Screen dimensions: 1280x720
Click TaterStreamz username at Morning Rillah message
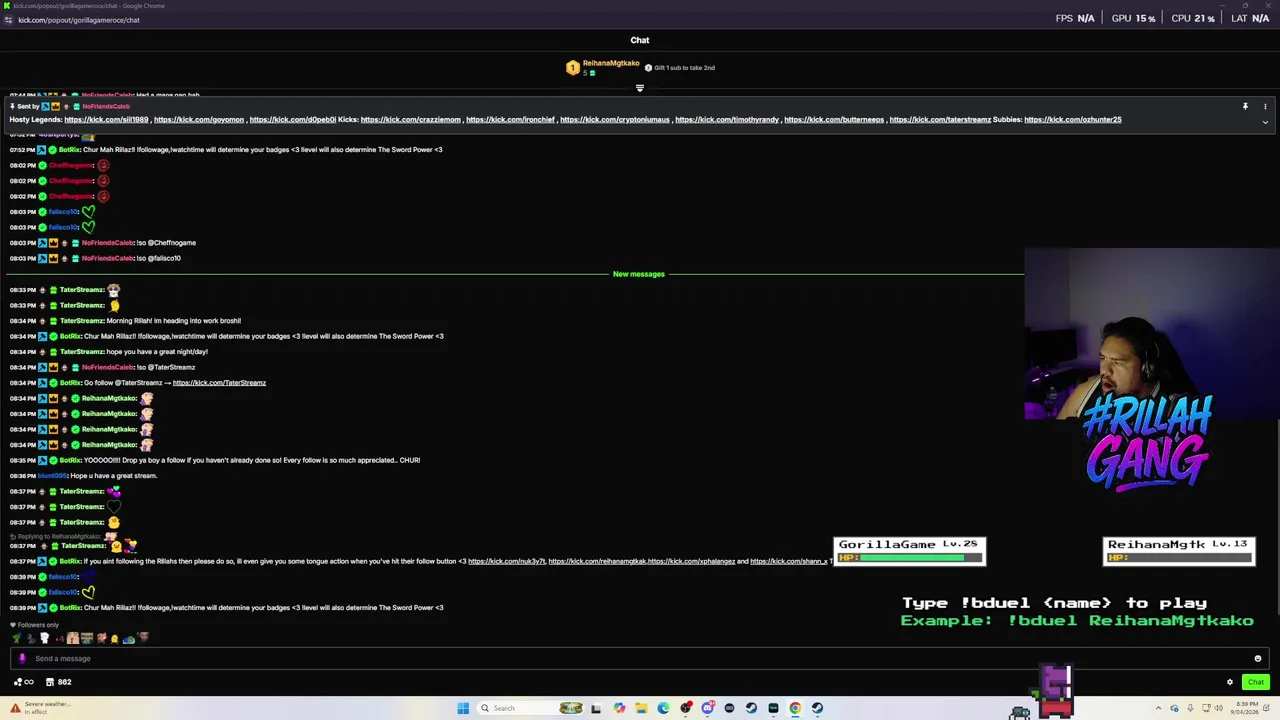tap(81, 321)
